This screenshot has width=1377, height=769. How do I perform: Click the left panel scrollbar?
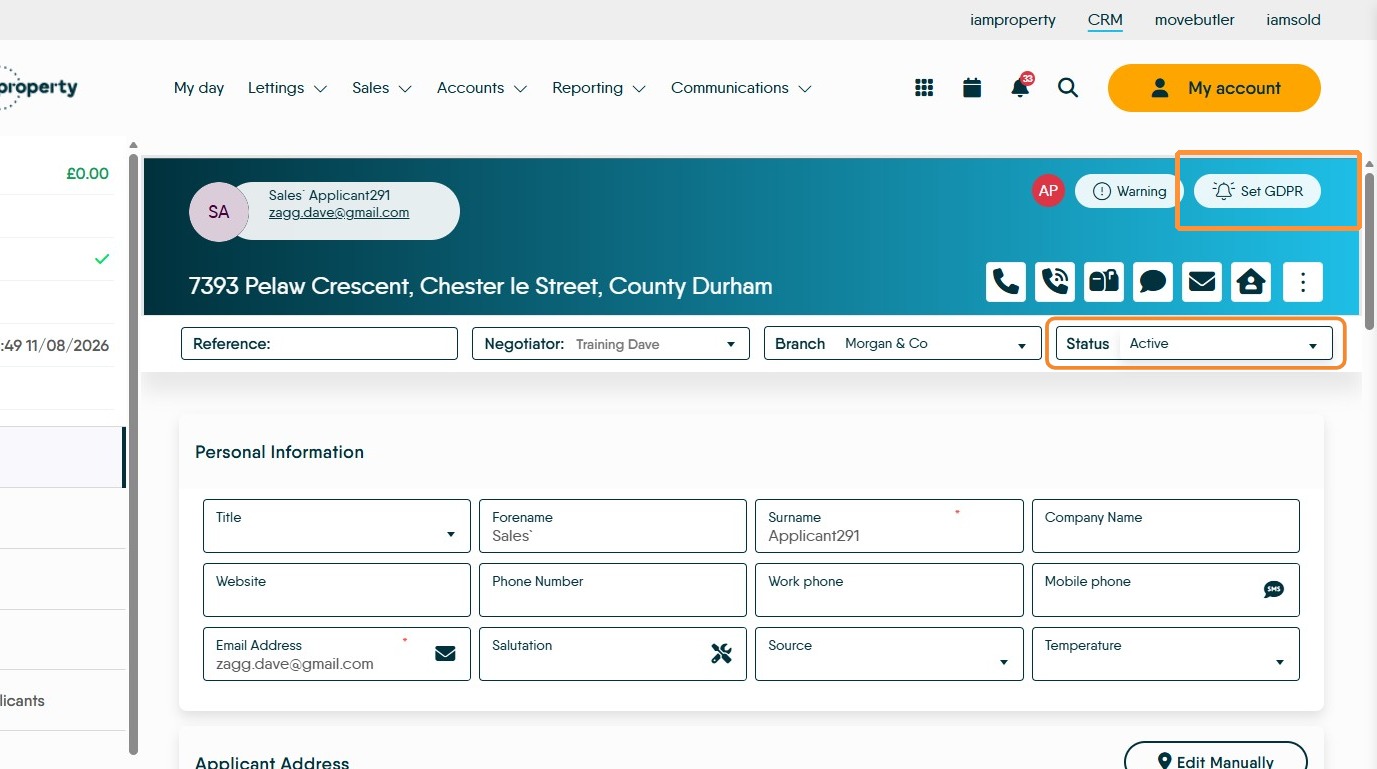tap(133, 453)
